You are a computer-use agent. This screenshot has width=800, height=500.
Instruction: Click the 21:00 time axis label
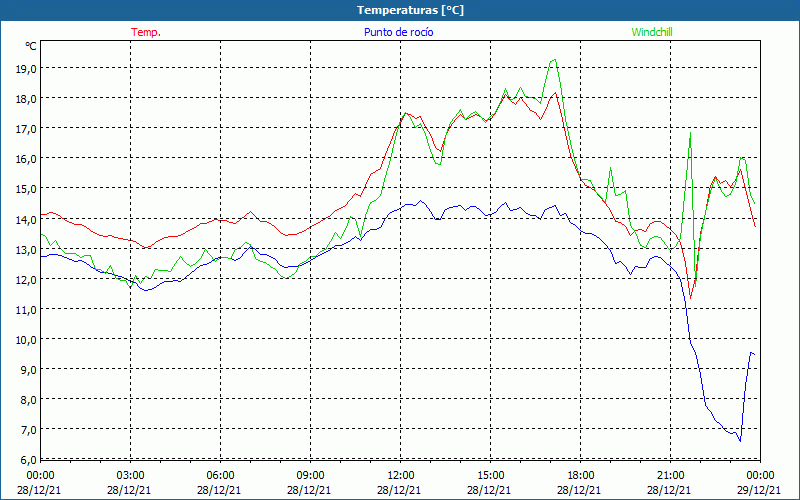click(670, 476)
